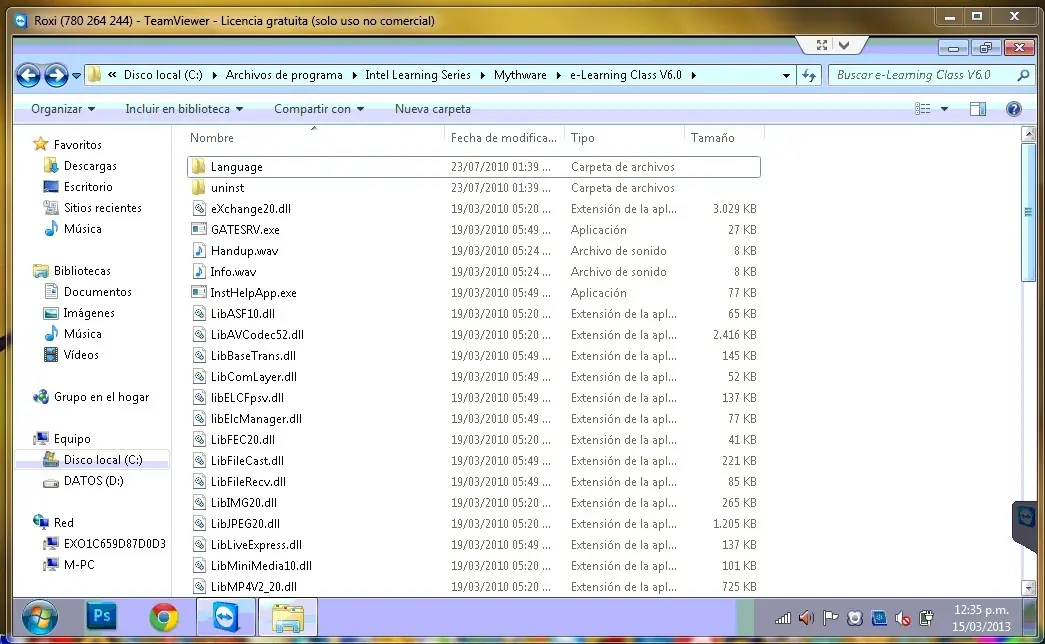The width and height of the screenshot is (1045, 644).
Task: Expand the TeamViewer toolbar chevron
Action: [x=844, y=45]
